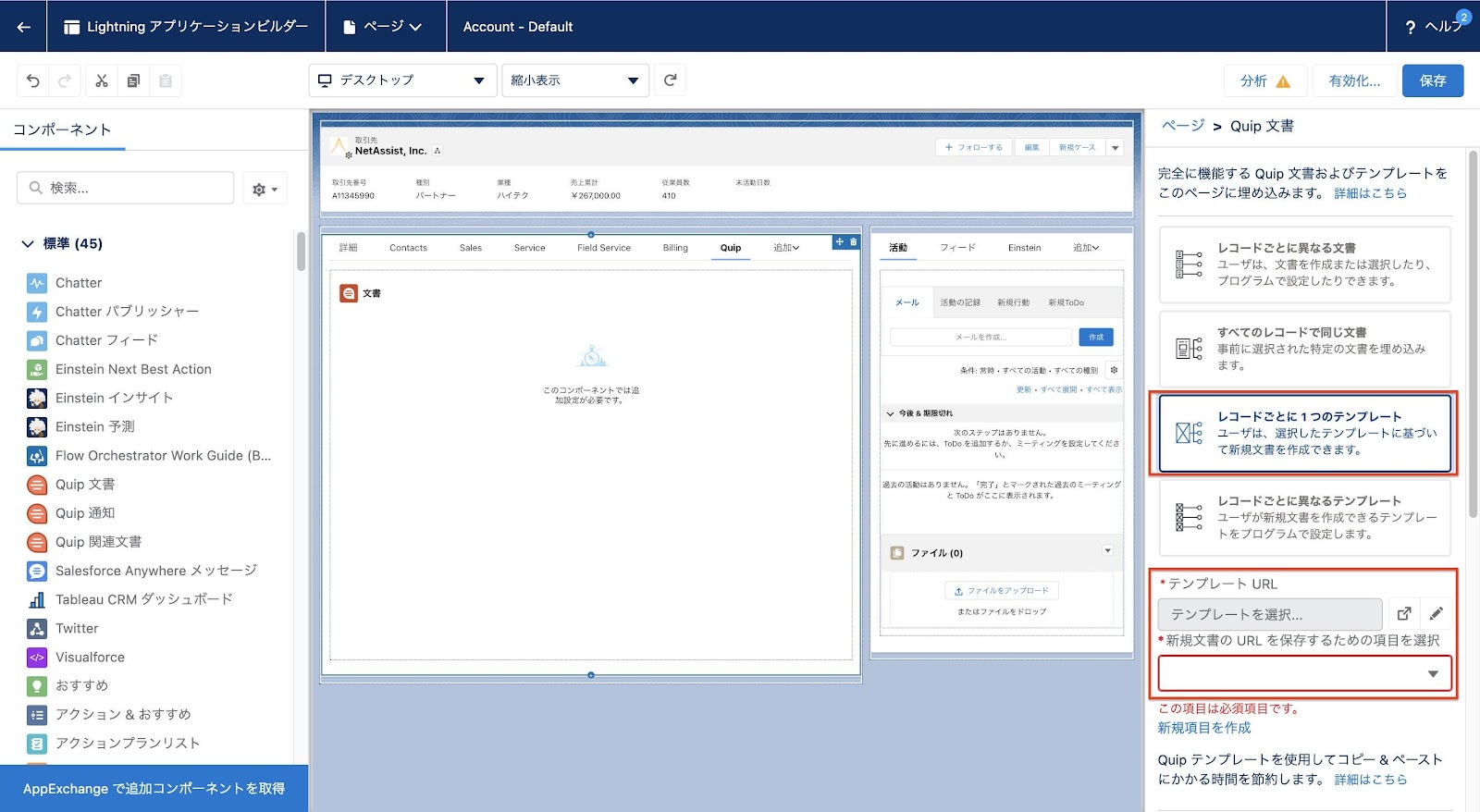Image resolution: width=1480 pixels, height=812 pixels.
Task: Choose レコードごとに異なるテンプレート option
Action: (1304, 517)
